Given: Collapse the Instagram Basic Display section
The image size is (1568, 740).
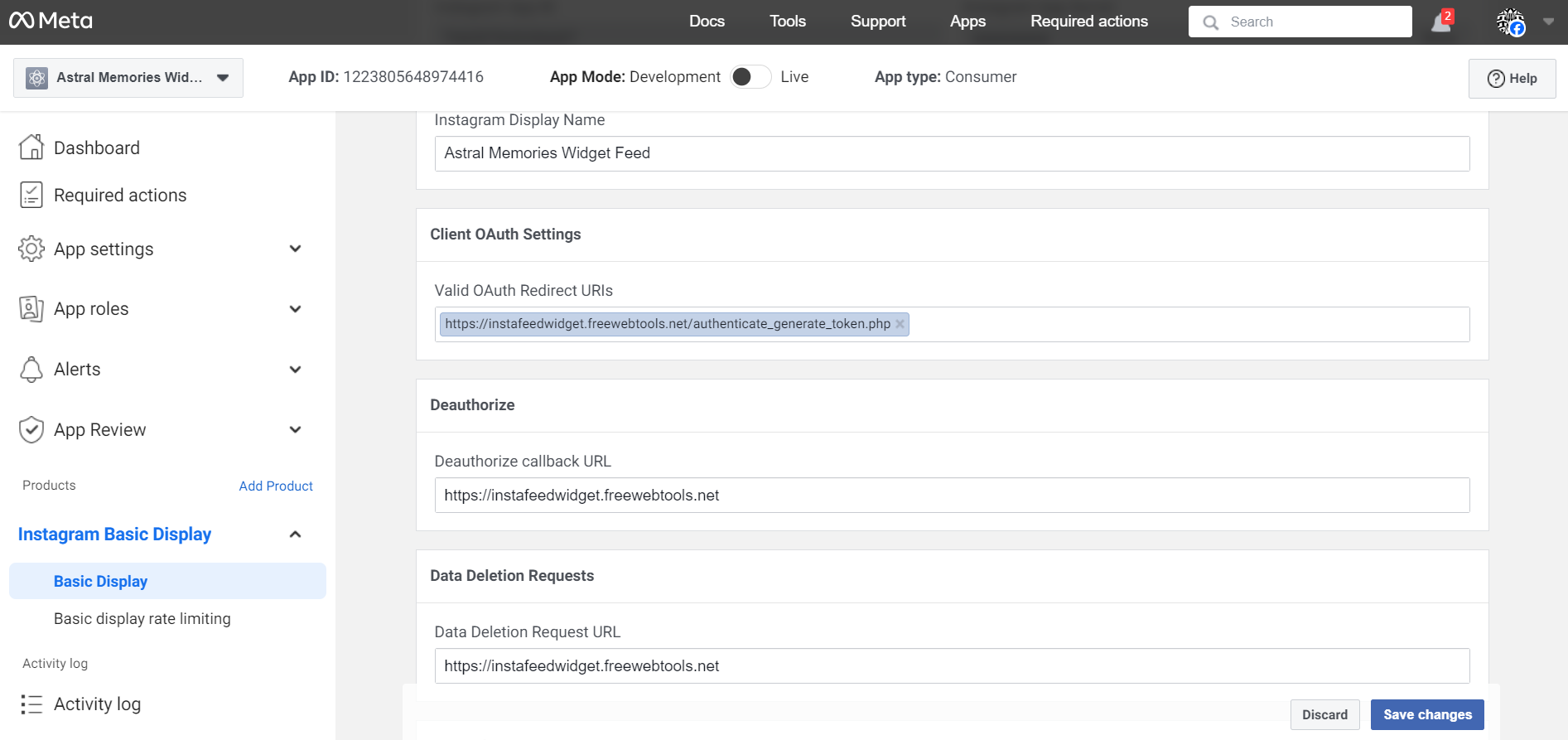Looking at the screenshot, I should 295,534.
